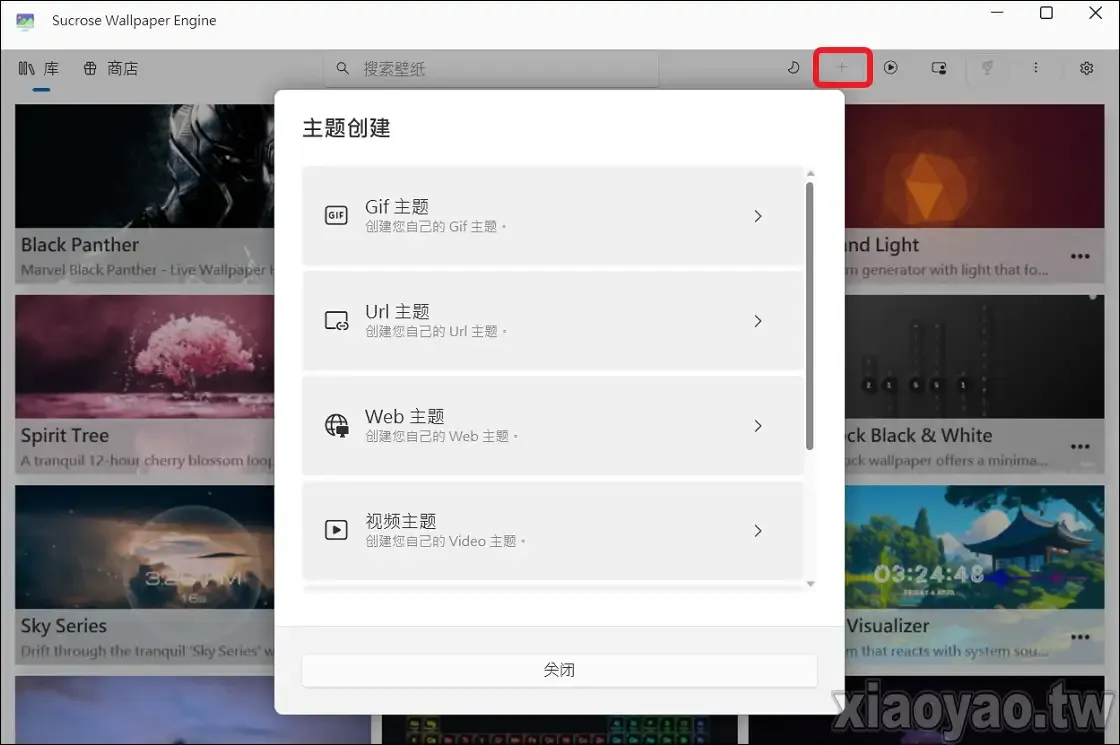This screenshot has width=1120, height=745.
Task: Click the Black Panther title text
Action: (x=80, y=245)
